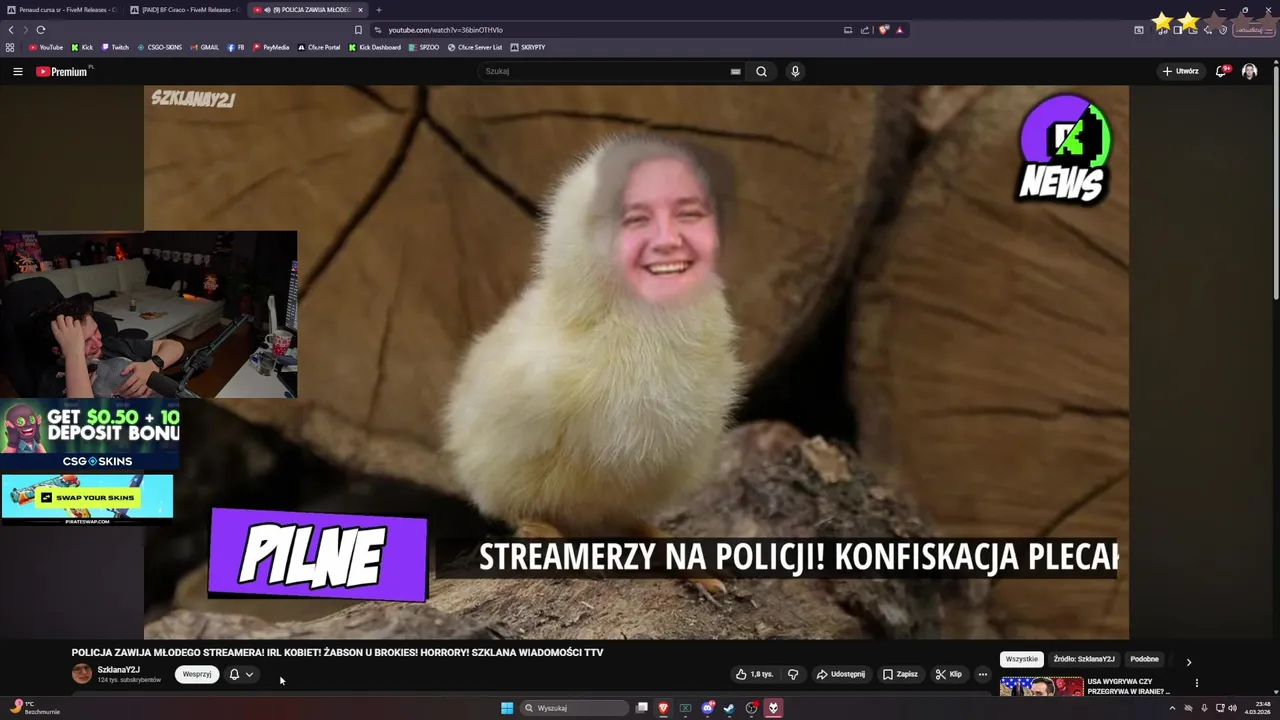Click the taskbar Wyszukaj search box
The width and height of the screenshot is (1280, 720).
tap(574, 708)
